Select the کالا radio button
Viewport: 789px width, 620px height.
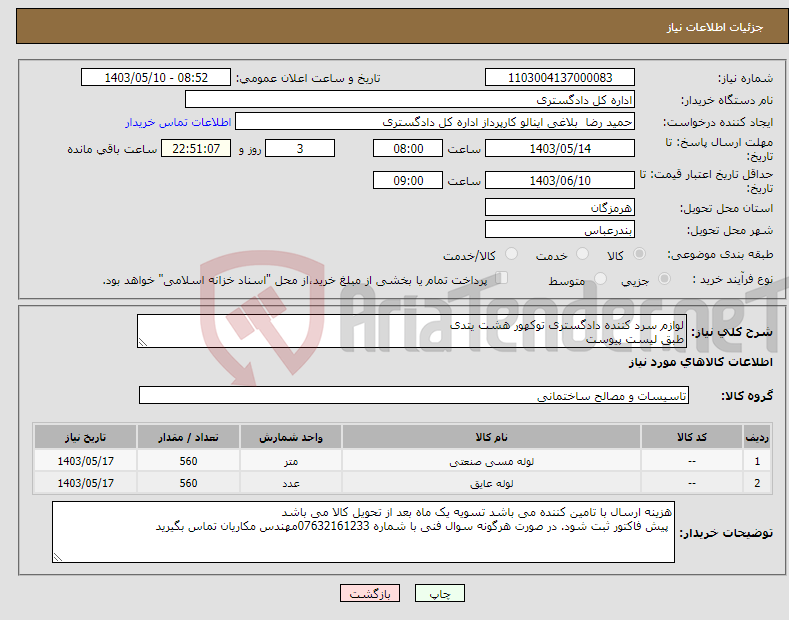639,254
